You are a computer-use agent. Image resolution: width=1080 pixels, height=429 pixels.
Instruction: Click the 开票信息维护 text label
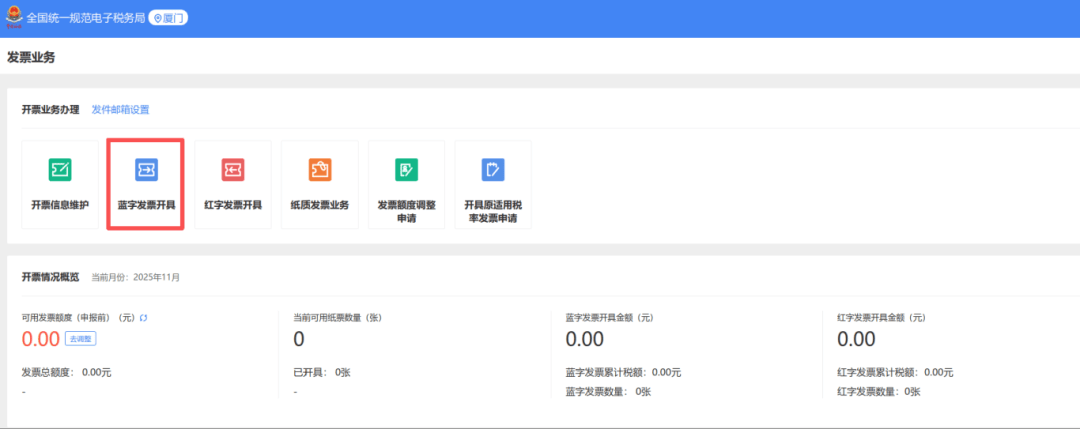(x=60, y=205)
